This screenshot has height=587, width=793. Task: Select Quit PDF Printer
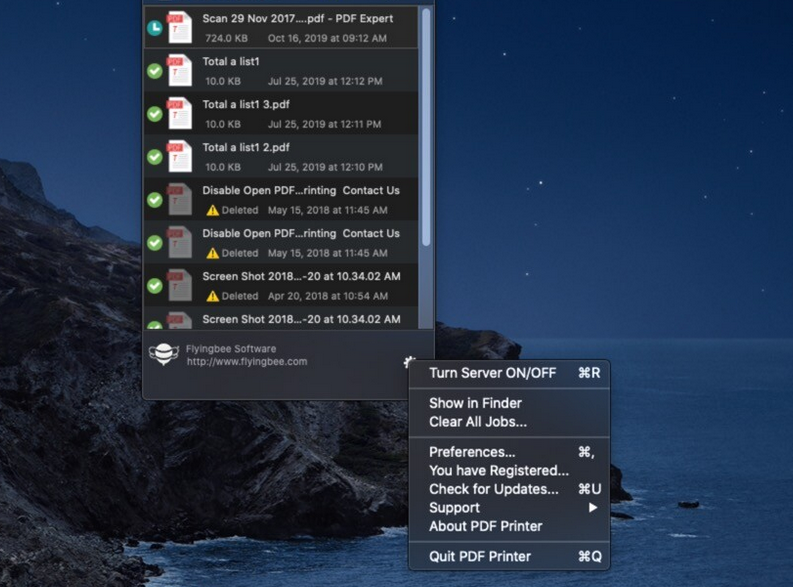509,557
